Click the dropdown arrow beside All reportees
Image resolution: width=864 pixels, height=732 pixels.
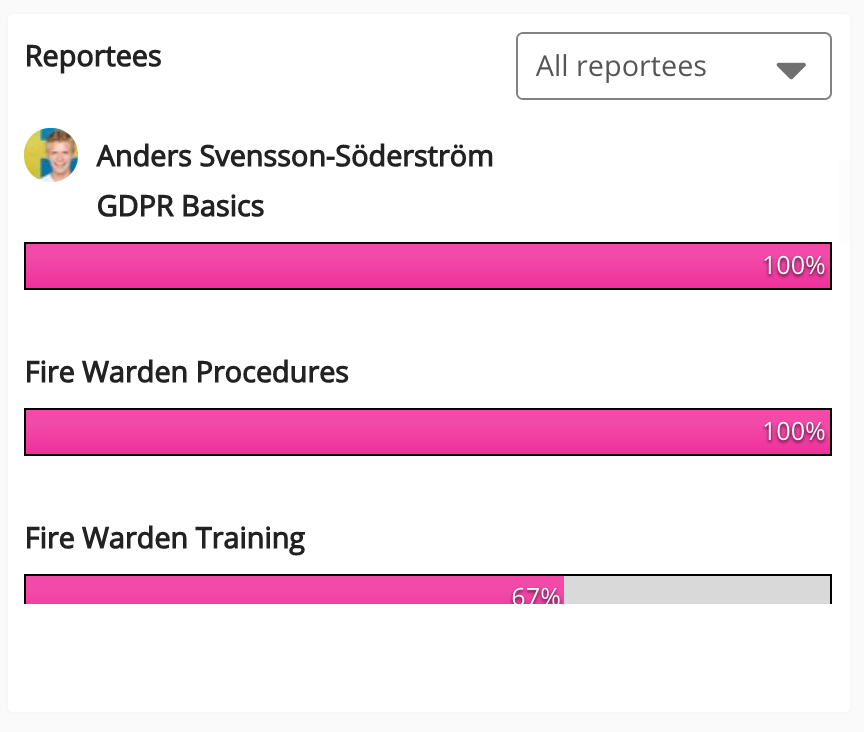(791, 70)
